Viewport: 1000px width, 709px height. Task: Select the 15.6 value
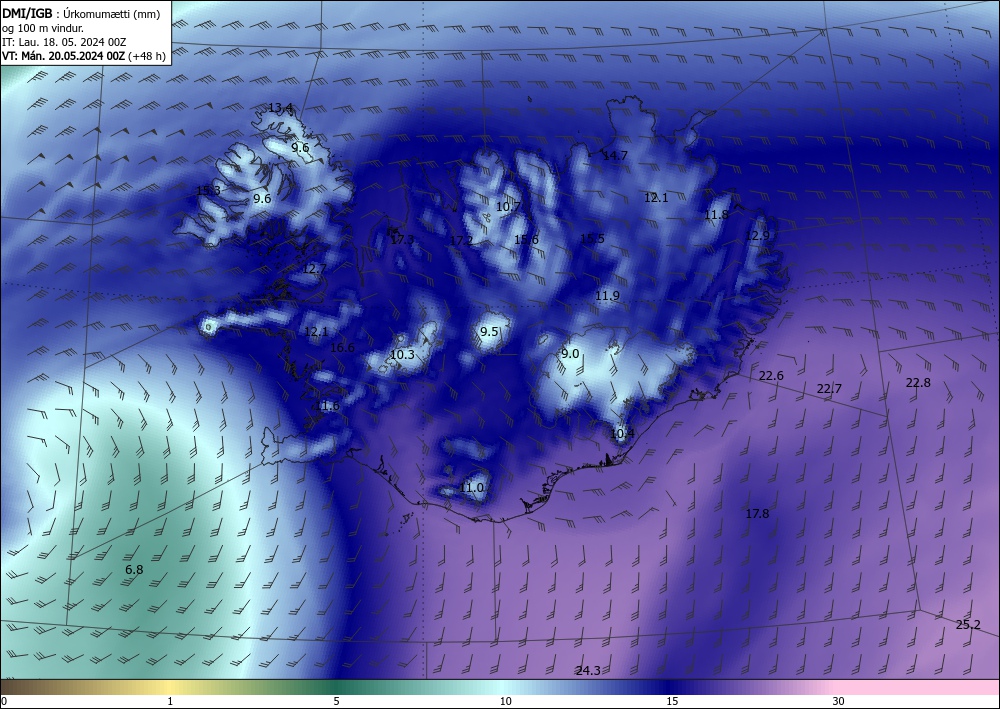[526, 240]
